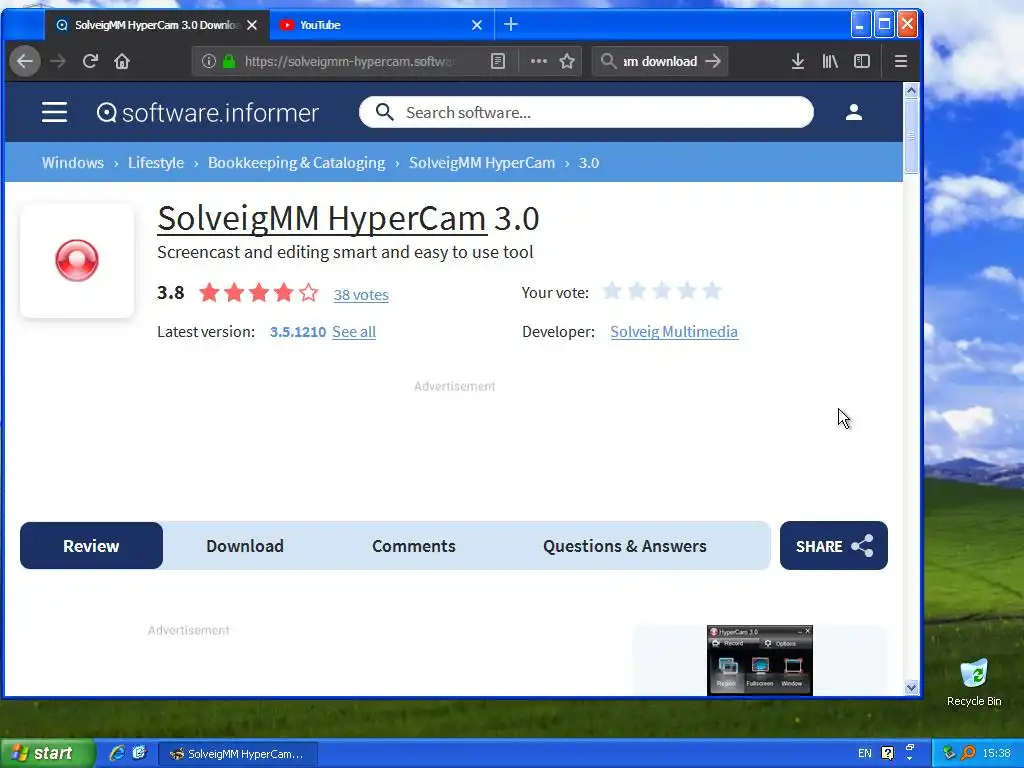Click SolveigMM HyperCam taskbar button

238,754
